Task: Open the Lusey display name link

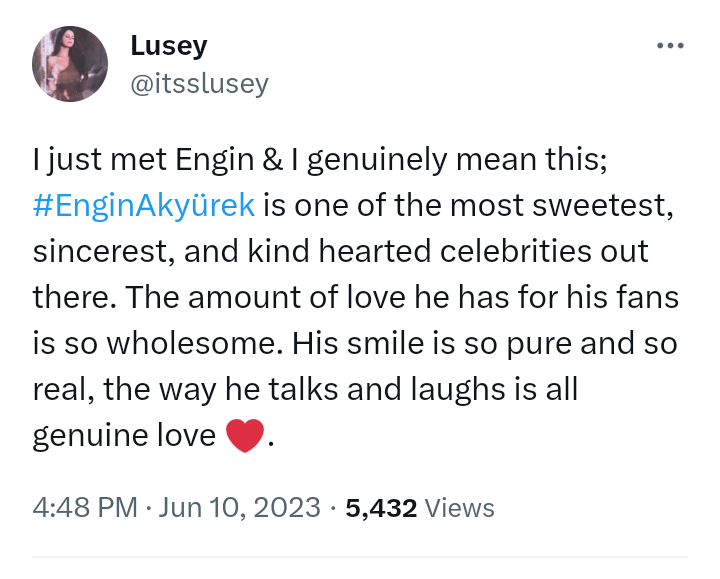Action: [167, 46]
